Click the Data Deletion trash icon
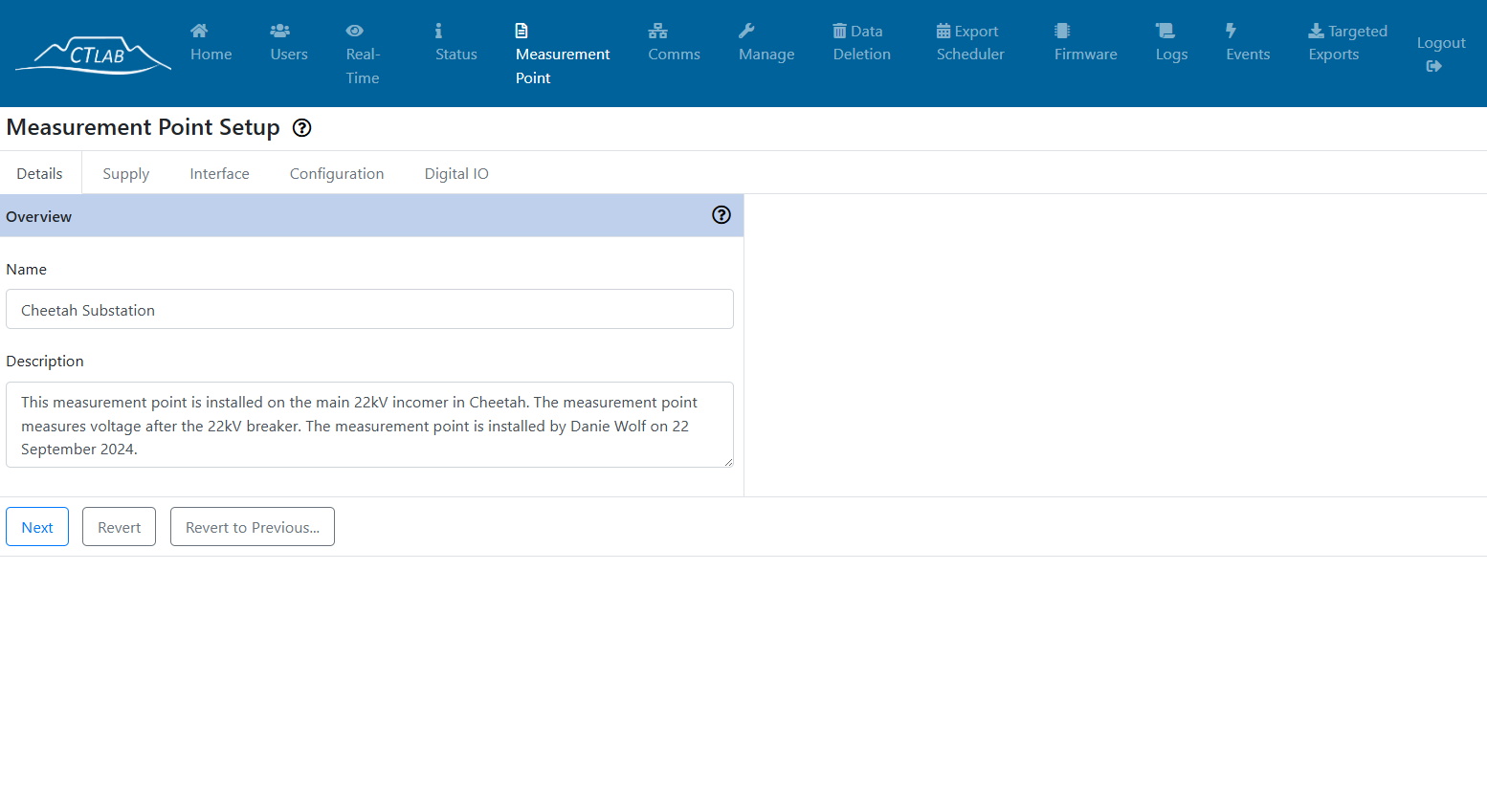The height and width of the screenshot is (812, 1487). click(839, 31)
